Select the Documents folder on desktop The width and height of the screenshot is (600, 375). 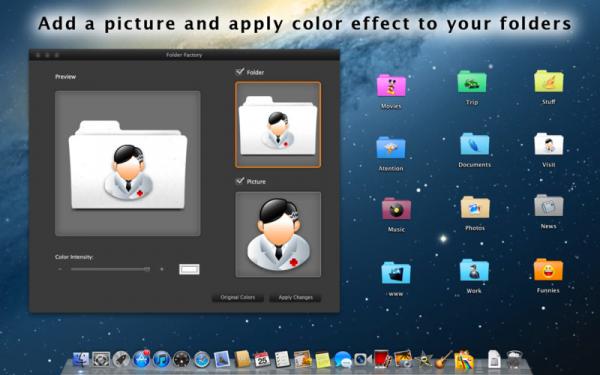(x=474, y=144)
